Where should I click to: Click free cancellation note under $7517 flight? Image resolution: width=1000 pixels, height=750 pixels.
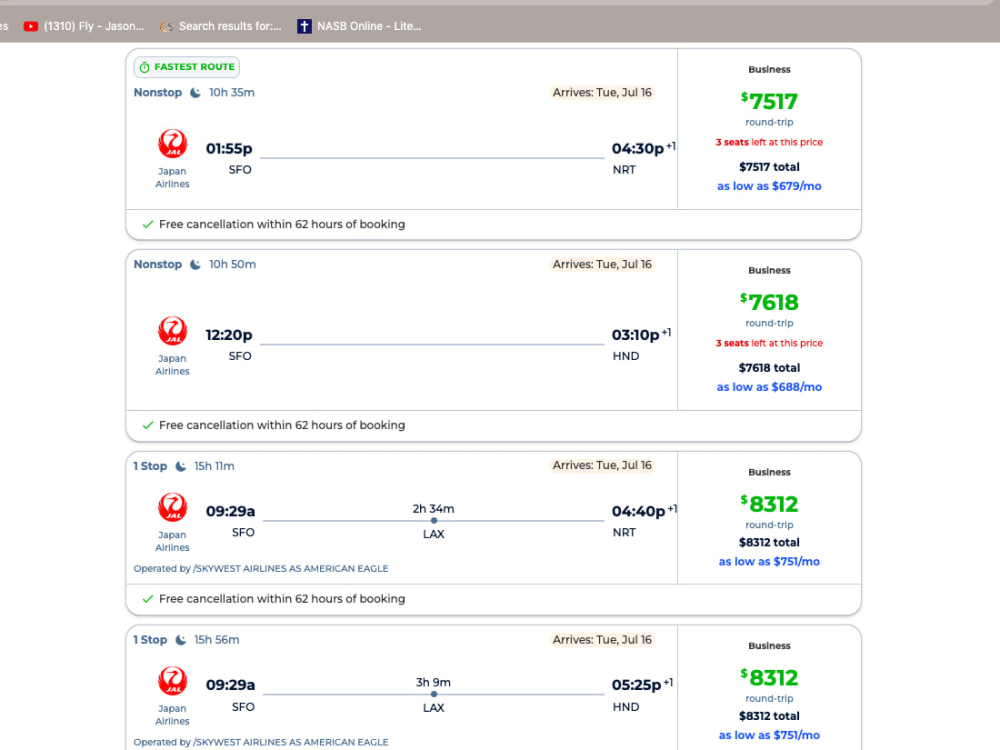click(282, 224)
